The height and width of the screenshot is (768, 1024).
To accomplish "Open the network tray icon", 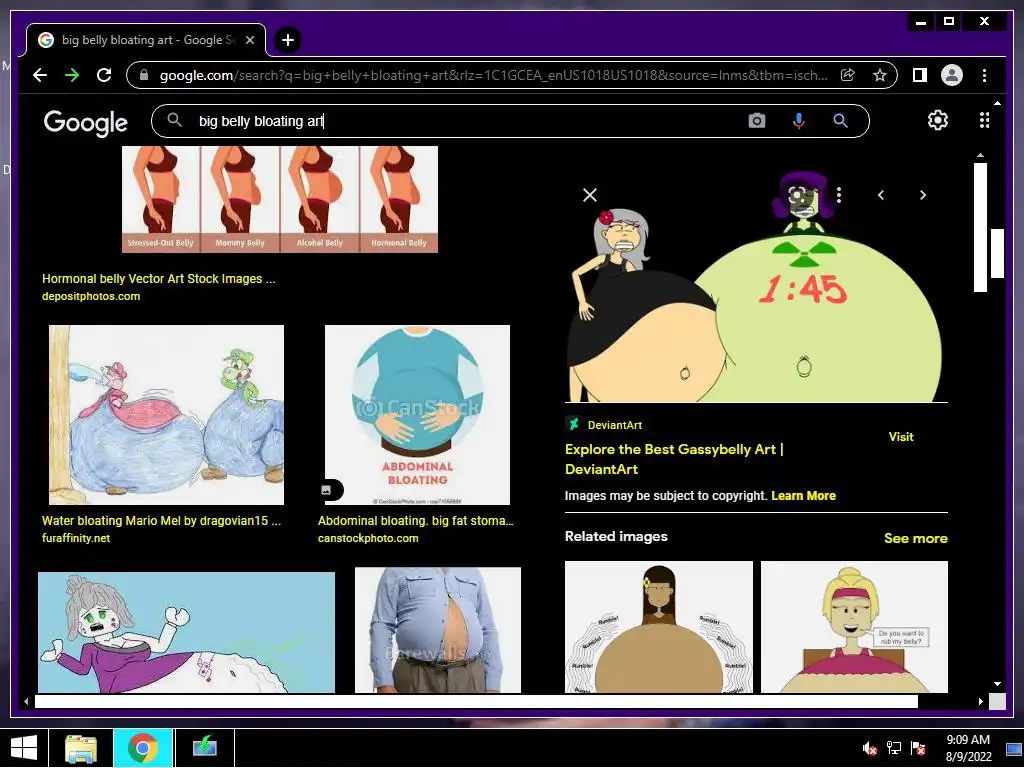I will (x=893, y=748).
